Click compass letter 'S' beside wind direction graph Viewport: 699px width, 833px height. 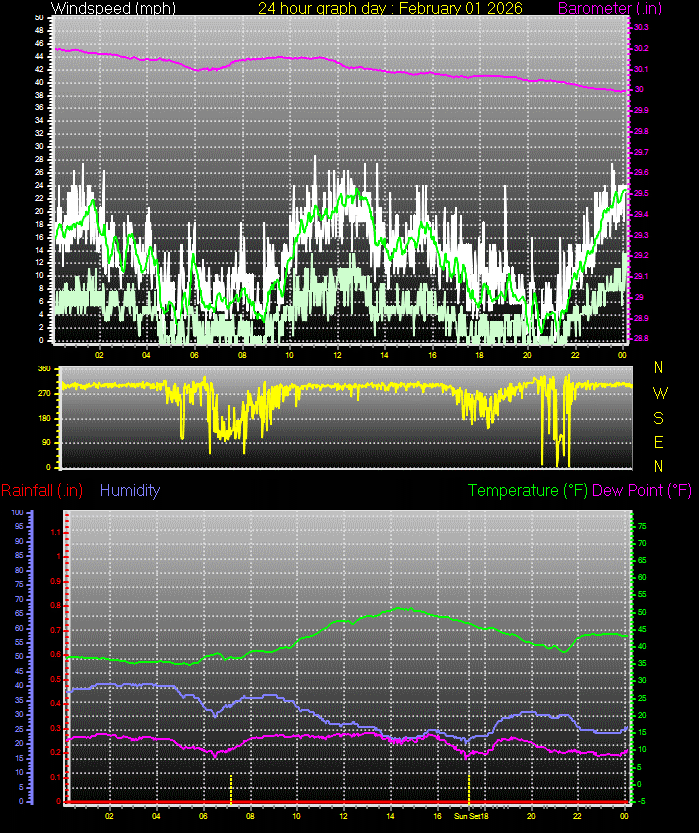click(x=659, y=418)
